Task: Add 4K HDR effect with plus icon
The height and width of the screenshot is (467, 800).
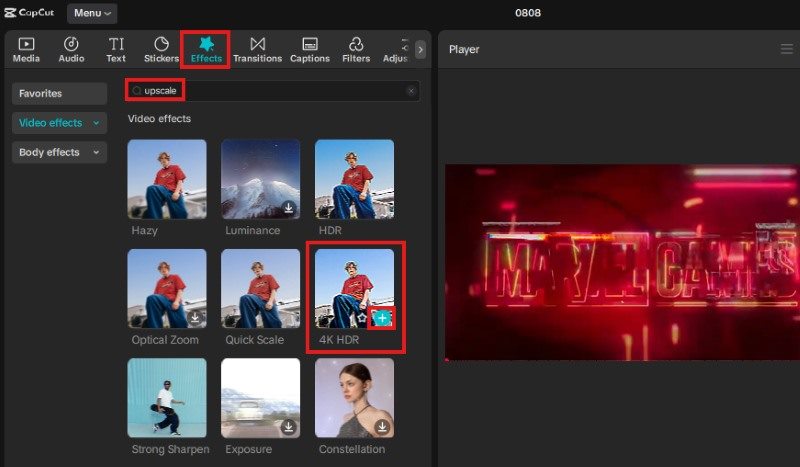Action: point(382,318)
